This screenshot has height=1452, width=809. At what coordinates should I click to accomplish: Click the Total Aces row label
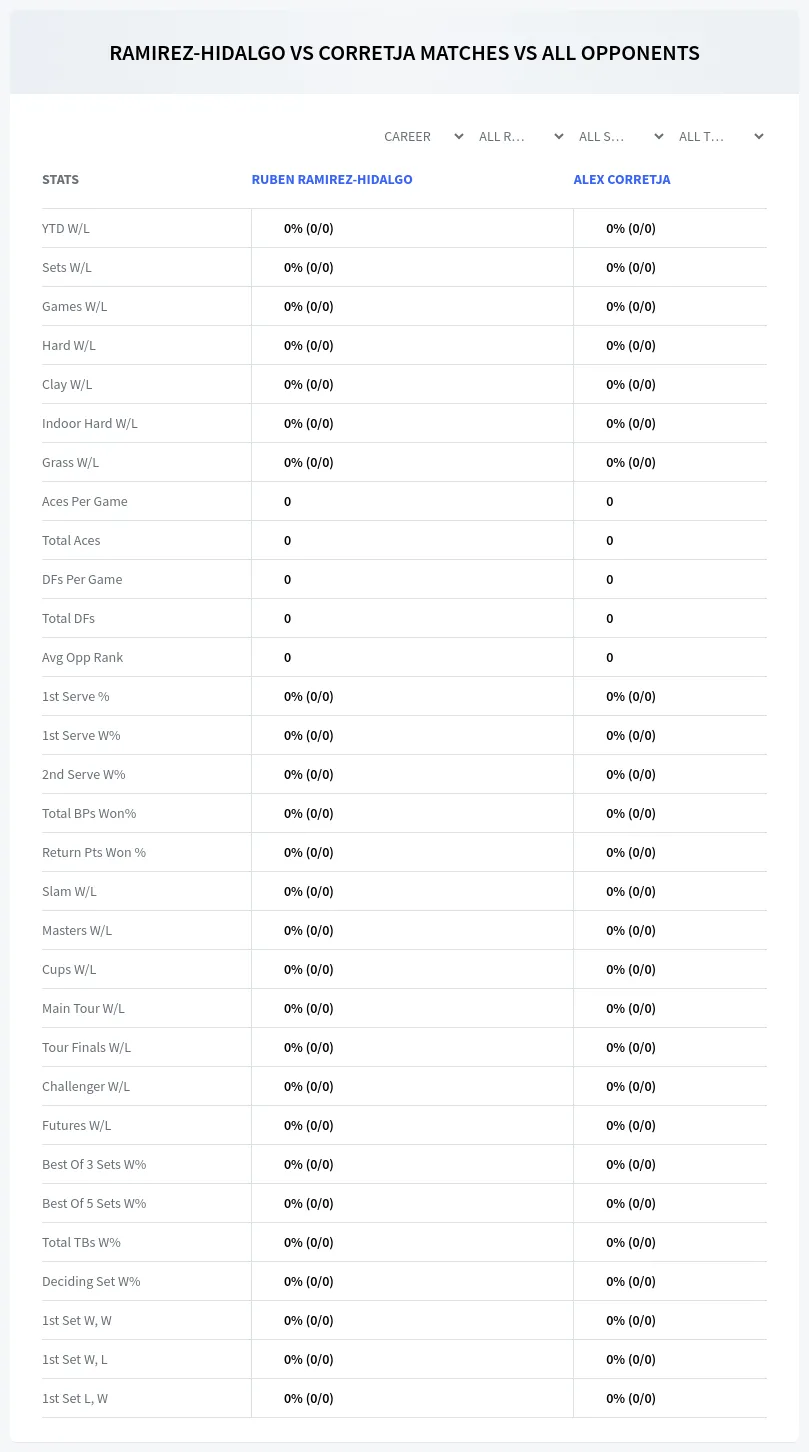(71, 540)
